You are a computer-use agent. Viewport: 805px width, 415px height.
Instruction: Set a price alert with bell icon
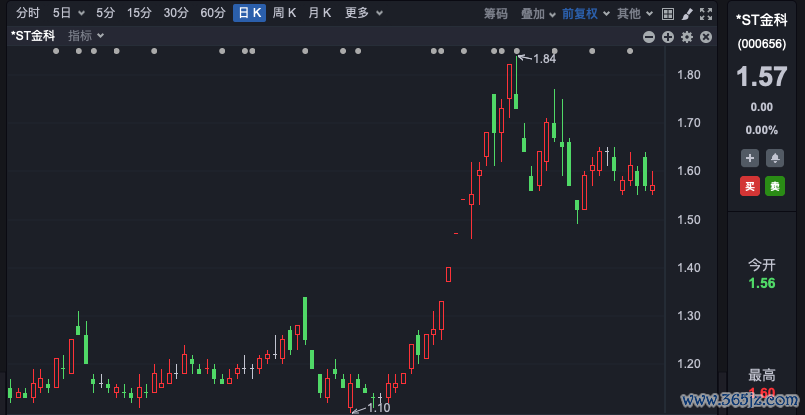(775, 158)
